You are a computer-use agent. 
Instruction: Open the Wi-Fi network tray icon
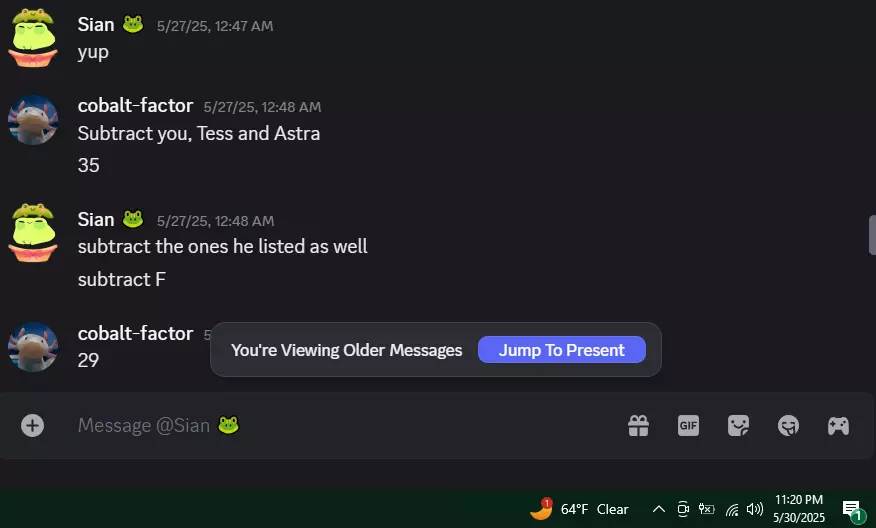(732, 509)
